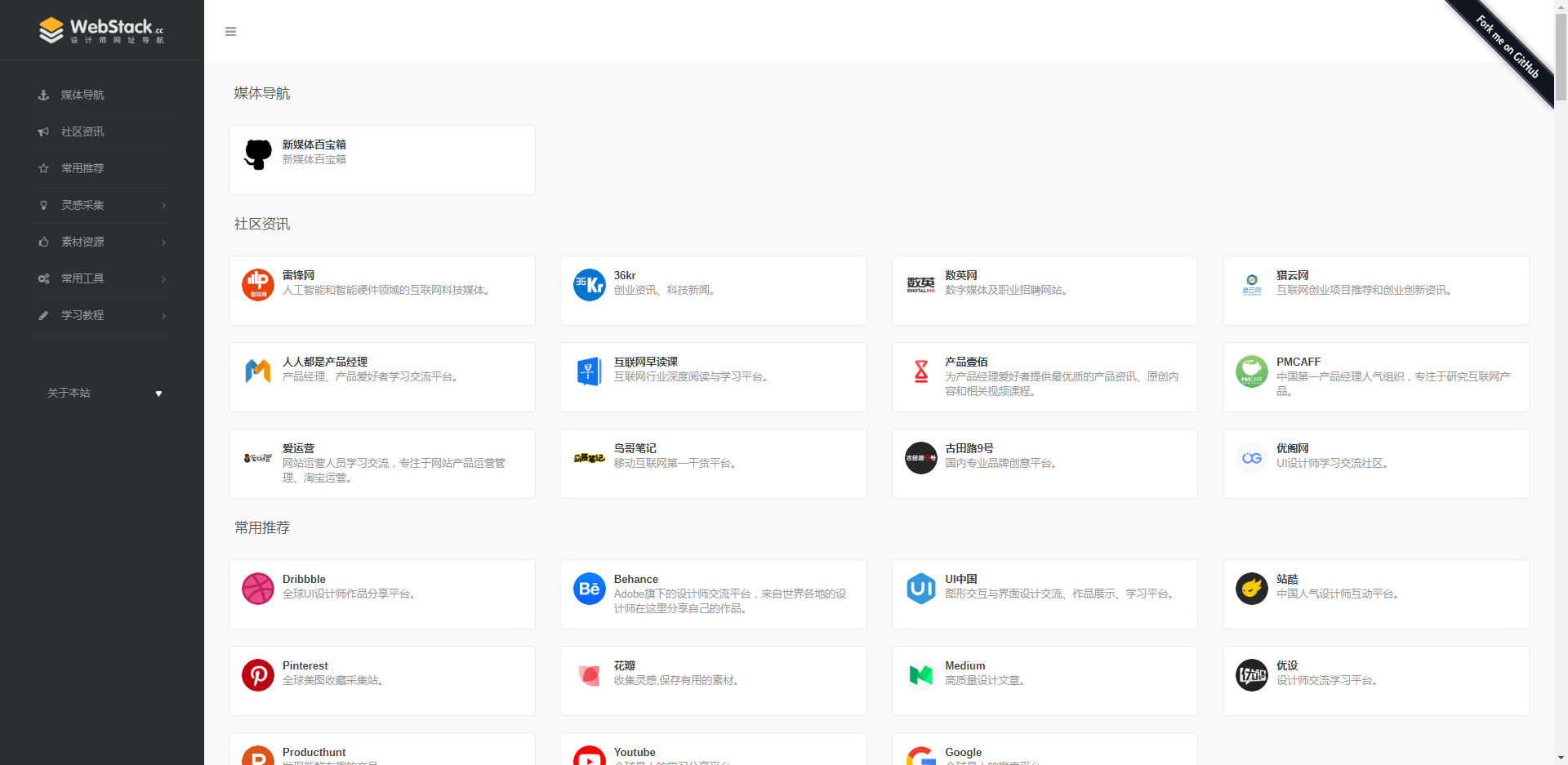Click the 雷锋网 orange logo icon
The height and width of the screenshot is (765, 1568).
click(258, 285)
